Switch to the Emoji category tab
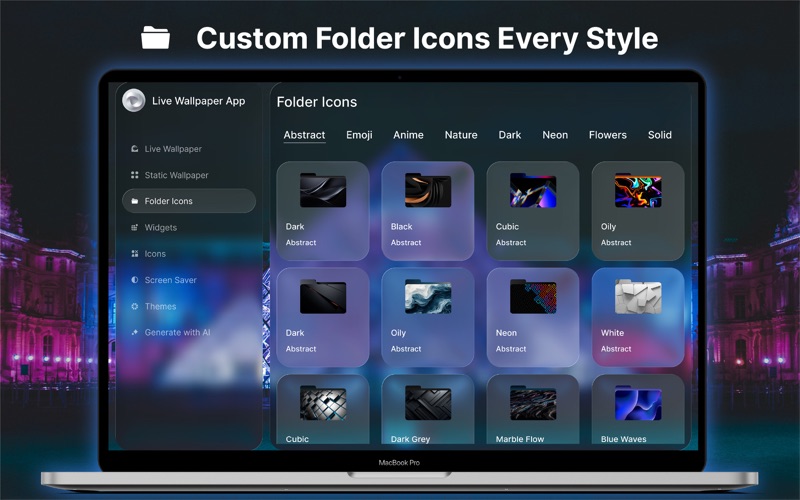The height and width of the screenshot is (500, 800). tap(359, 135)
